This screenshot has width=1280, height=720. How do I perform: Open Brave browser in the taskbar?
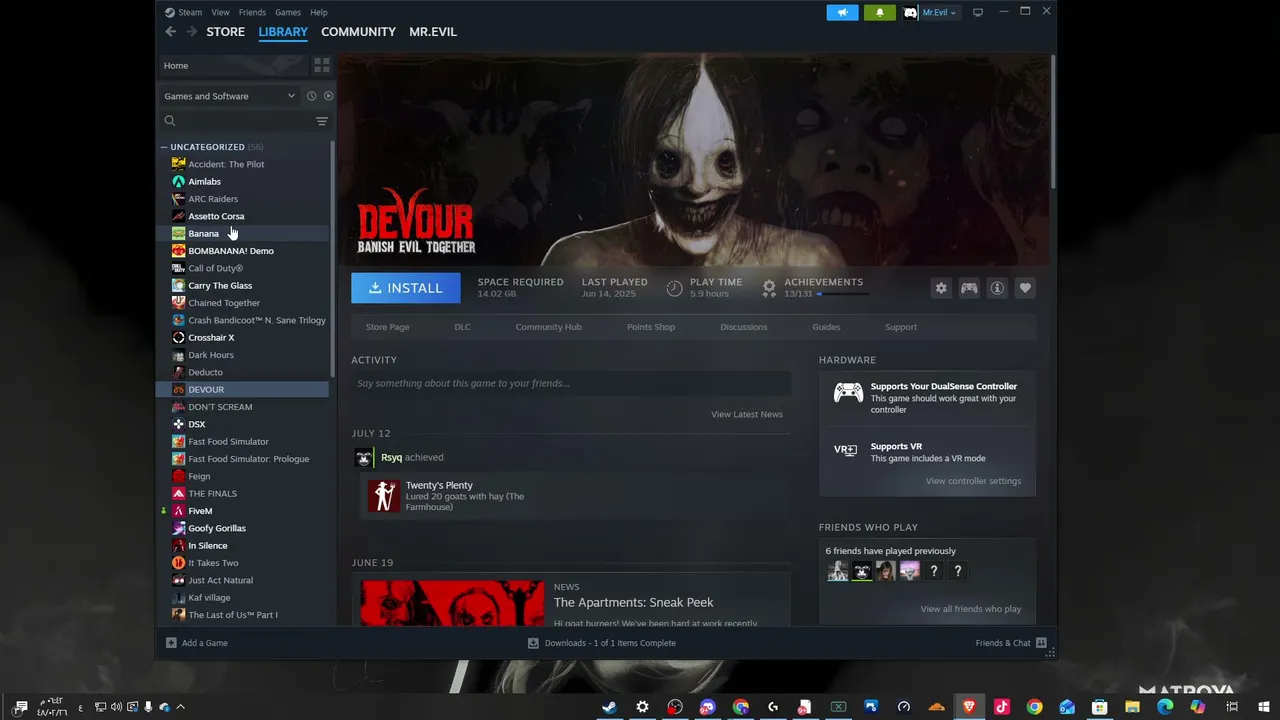[x=969, y=707]
